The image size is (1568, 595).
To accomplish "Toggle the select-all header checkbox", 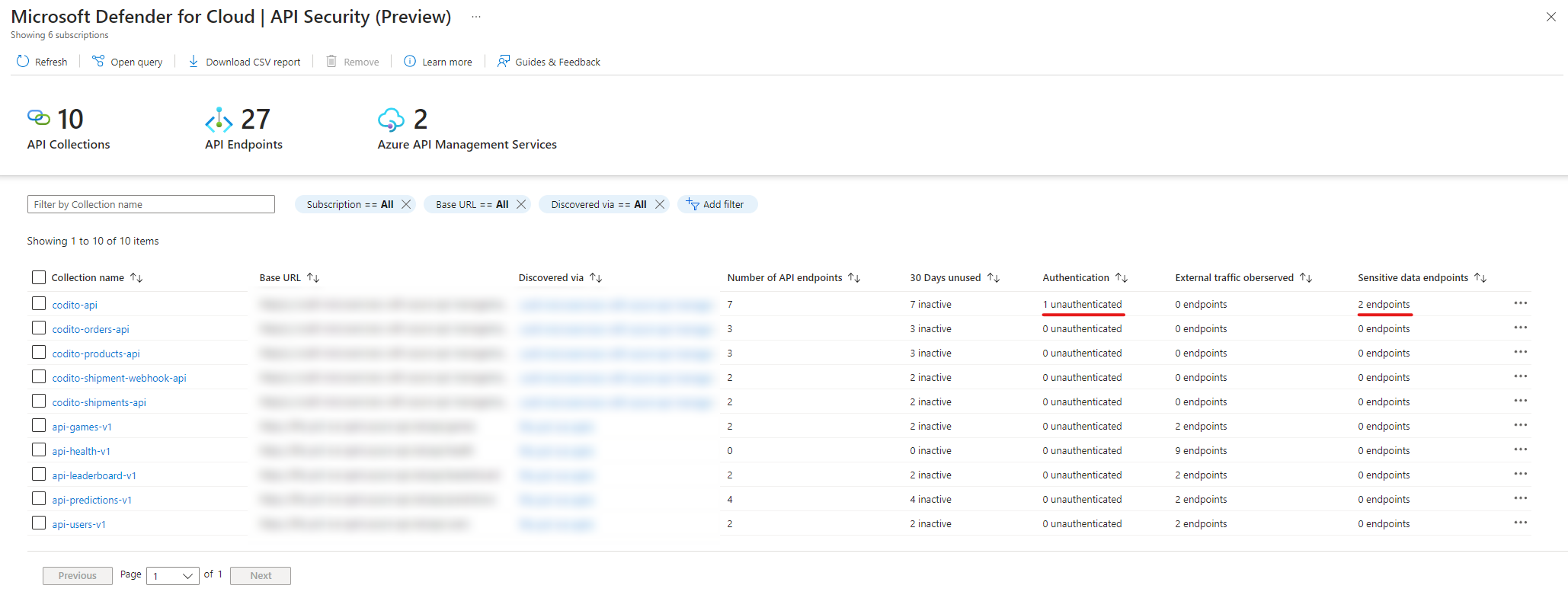I will pyautogui.click(x=39, y=277).
